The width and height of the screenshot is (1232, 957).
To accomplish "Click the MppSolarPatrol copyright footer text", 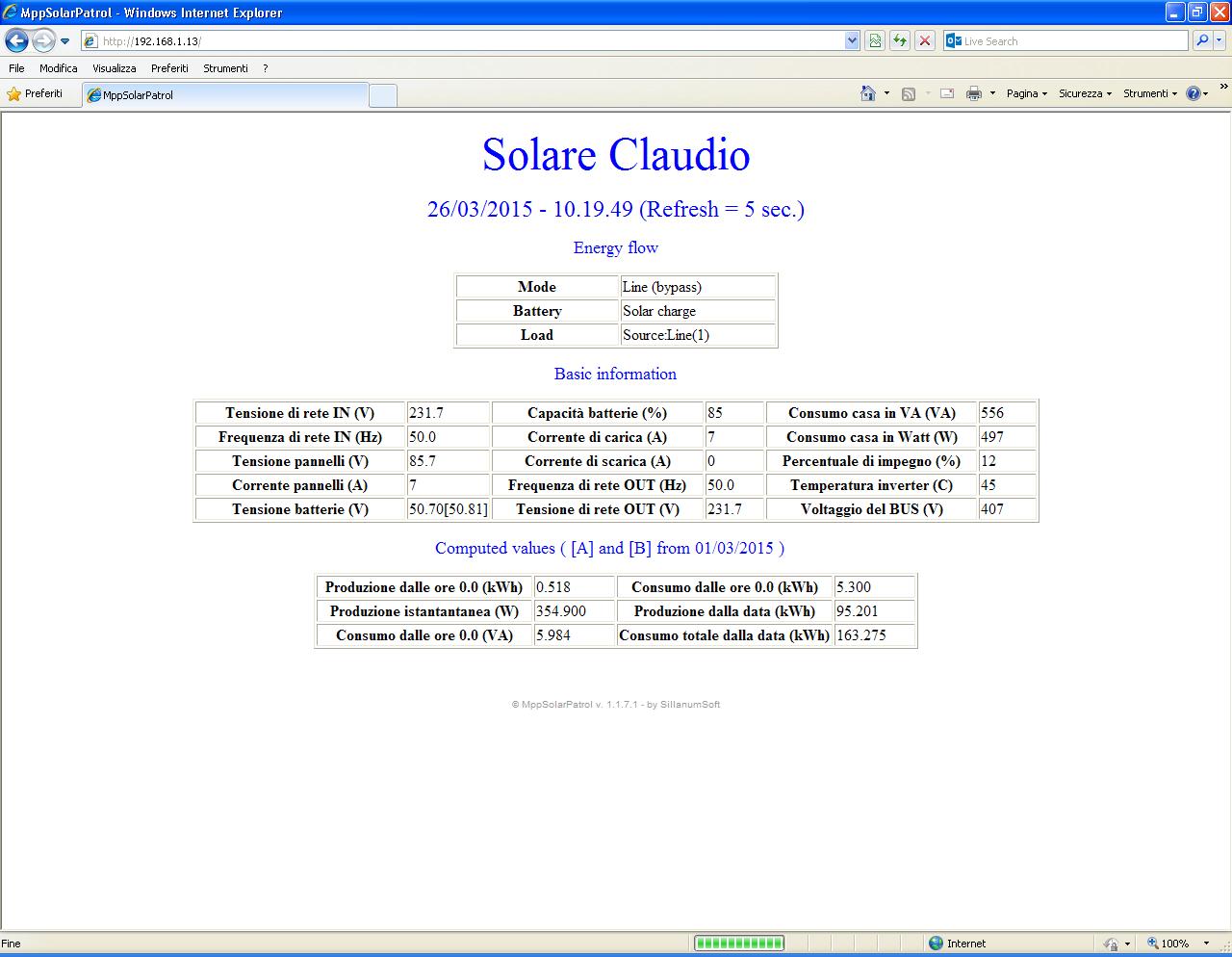I will click(x=616, y=705).
